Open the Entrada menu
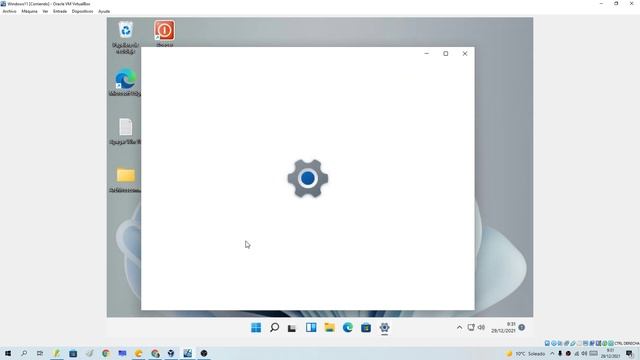The height and width of the screenshot is (360, 640). [x=60, y=11]
